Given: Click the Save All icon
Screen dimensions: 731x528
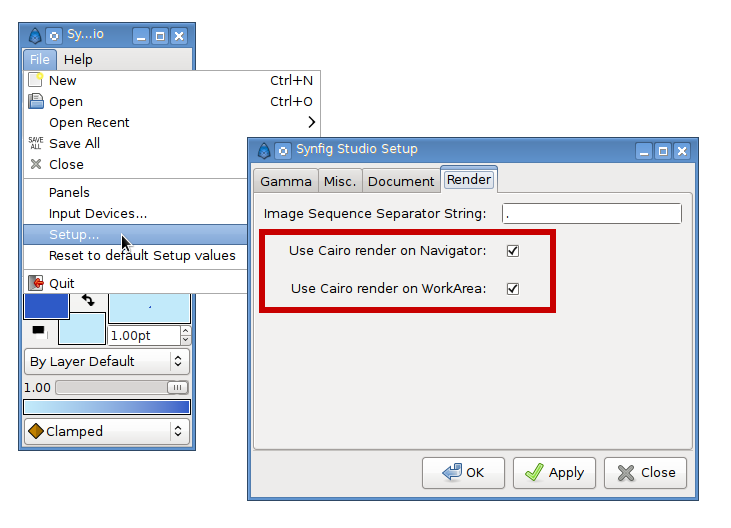Looking at the screenshot, I should [x=35, y=143].
